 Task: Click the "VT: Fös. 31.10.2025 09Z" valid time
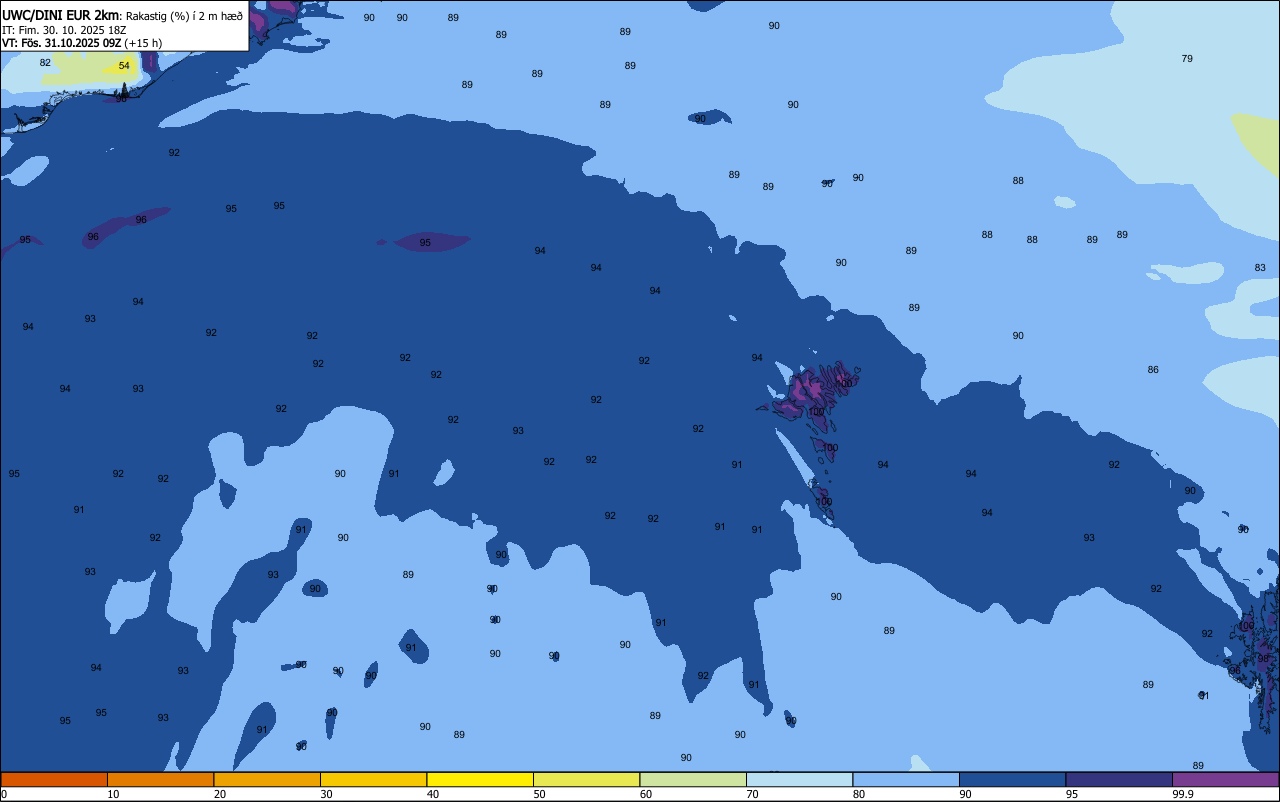(x=62, y=43)
